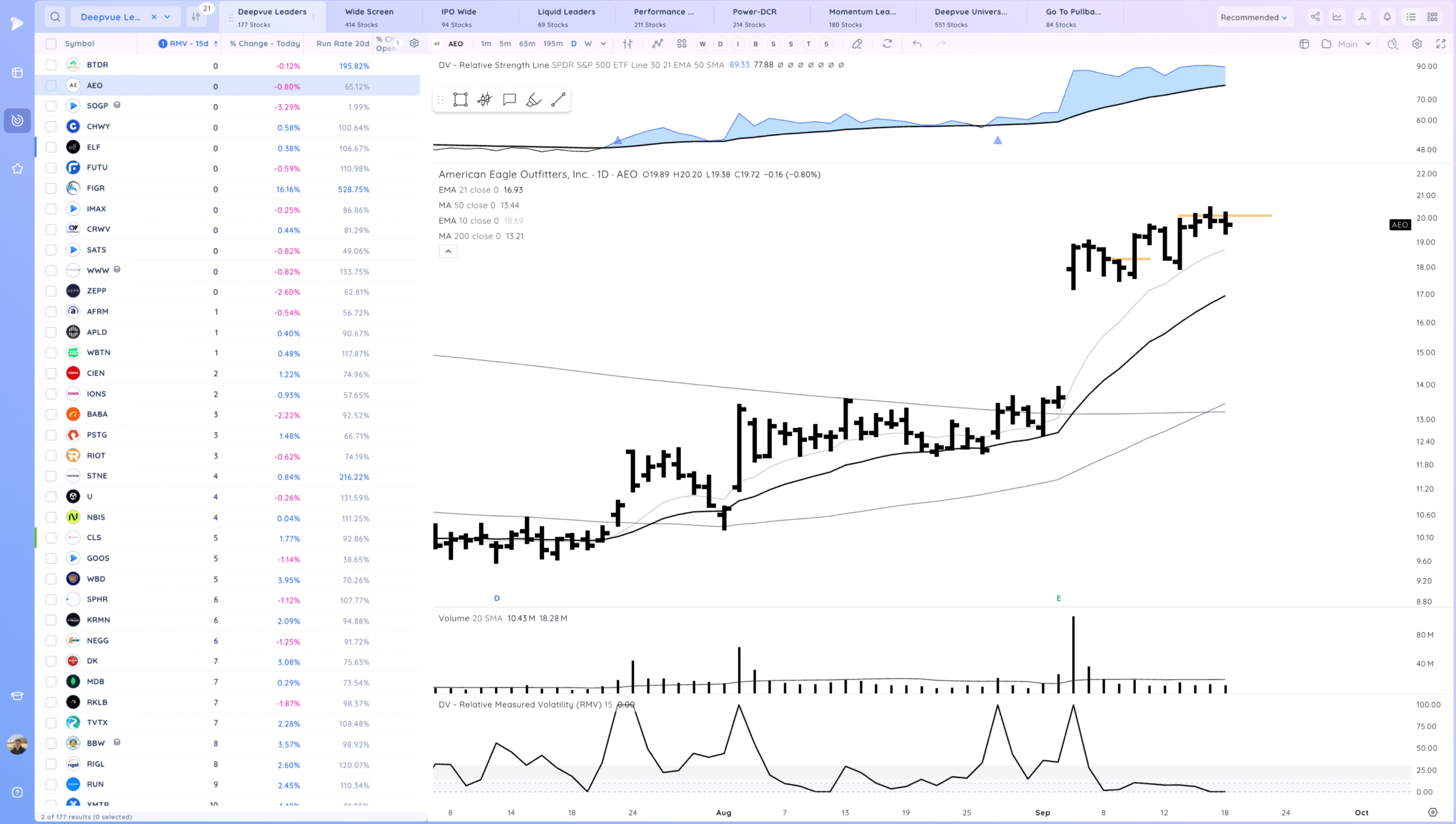1456x824 pixels.
Task: Select the highlighter drawing tool
Action: (x=533, y=100)
